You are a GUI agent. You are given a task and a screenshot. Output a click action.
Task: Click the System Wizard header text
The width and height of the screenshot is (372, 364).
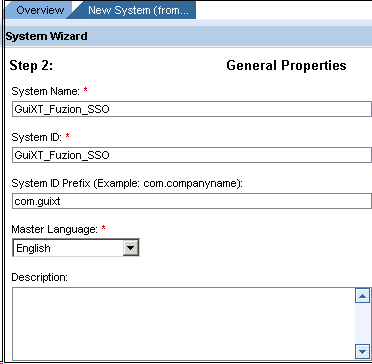[46, 36]
